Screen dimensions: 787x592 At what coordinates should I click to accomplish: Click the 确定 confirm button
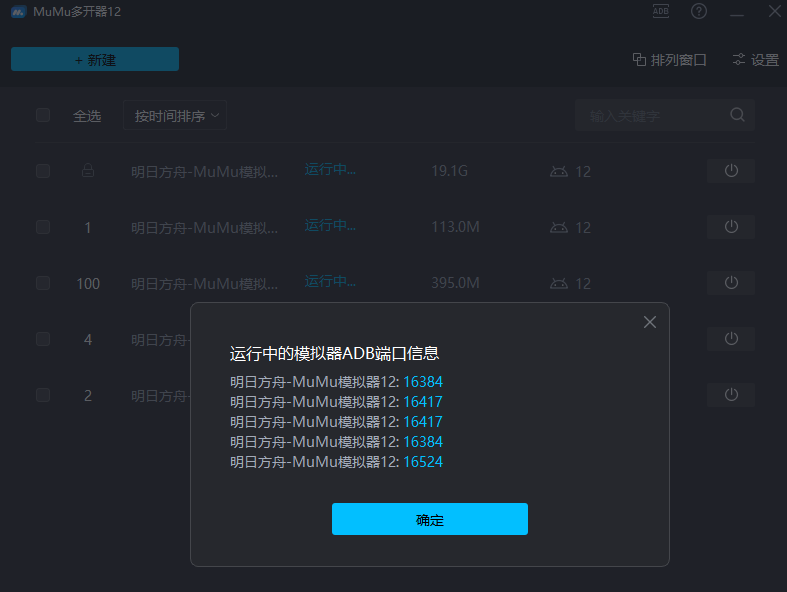click(430, 519)
